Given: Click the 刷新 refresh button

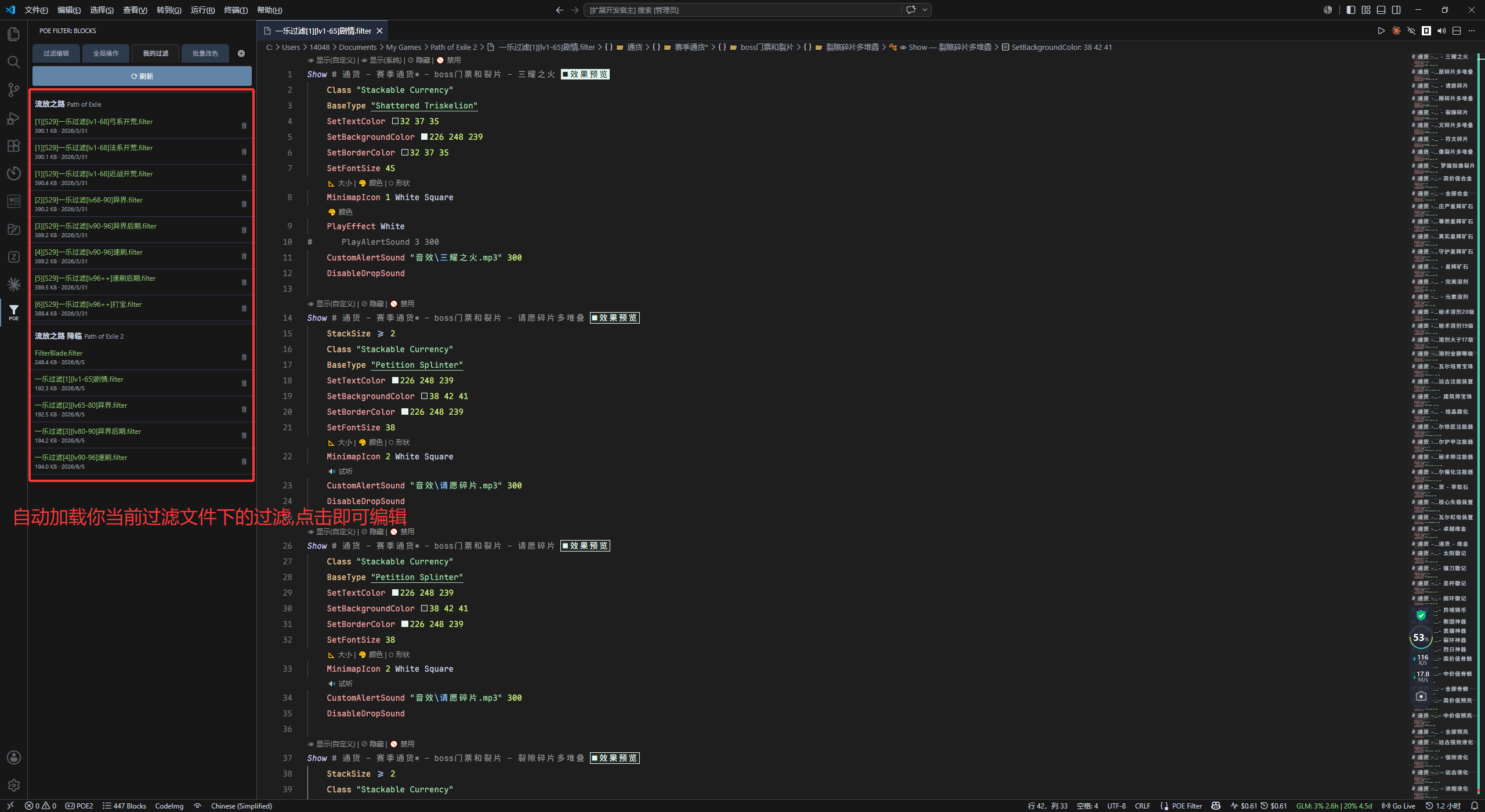Looking at the screenshot, I should click(x=142, y=76).
